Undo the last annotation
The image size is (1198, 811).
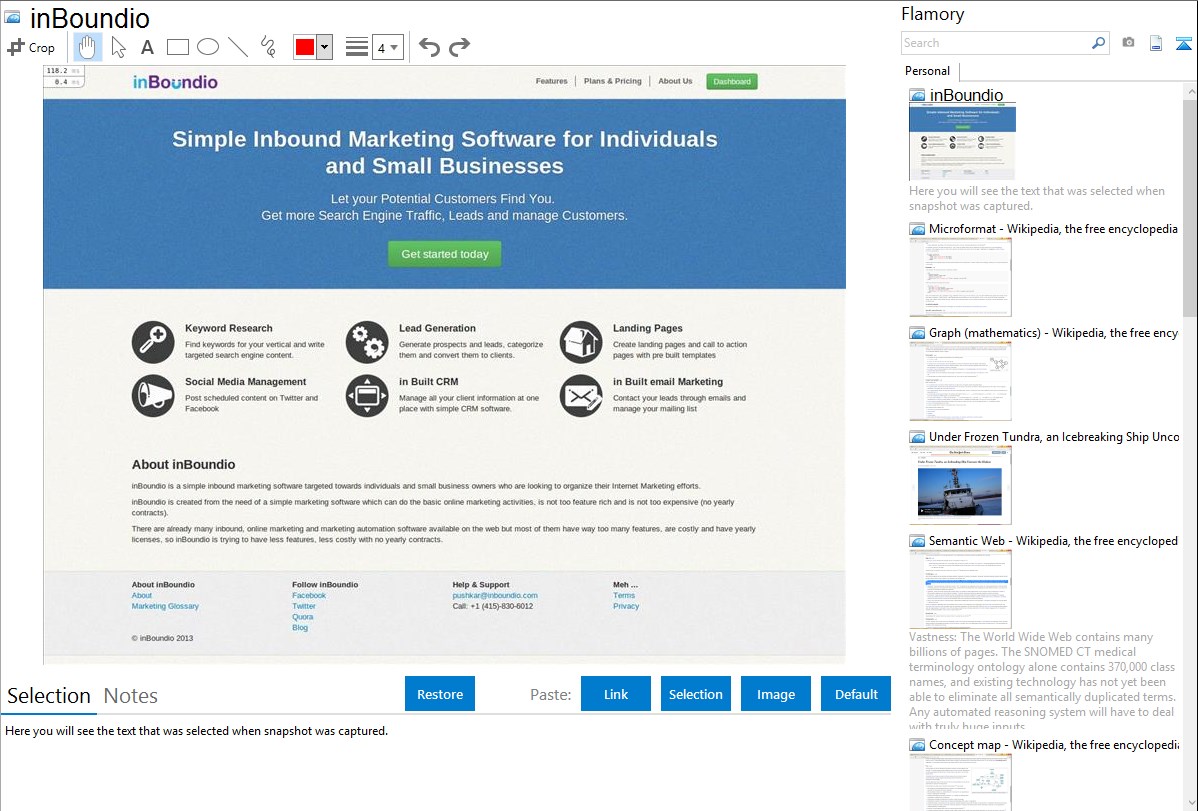coord(429,47)
